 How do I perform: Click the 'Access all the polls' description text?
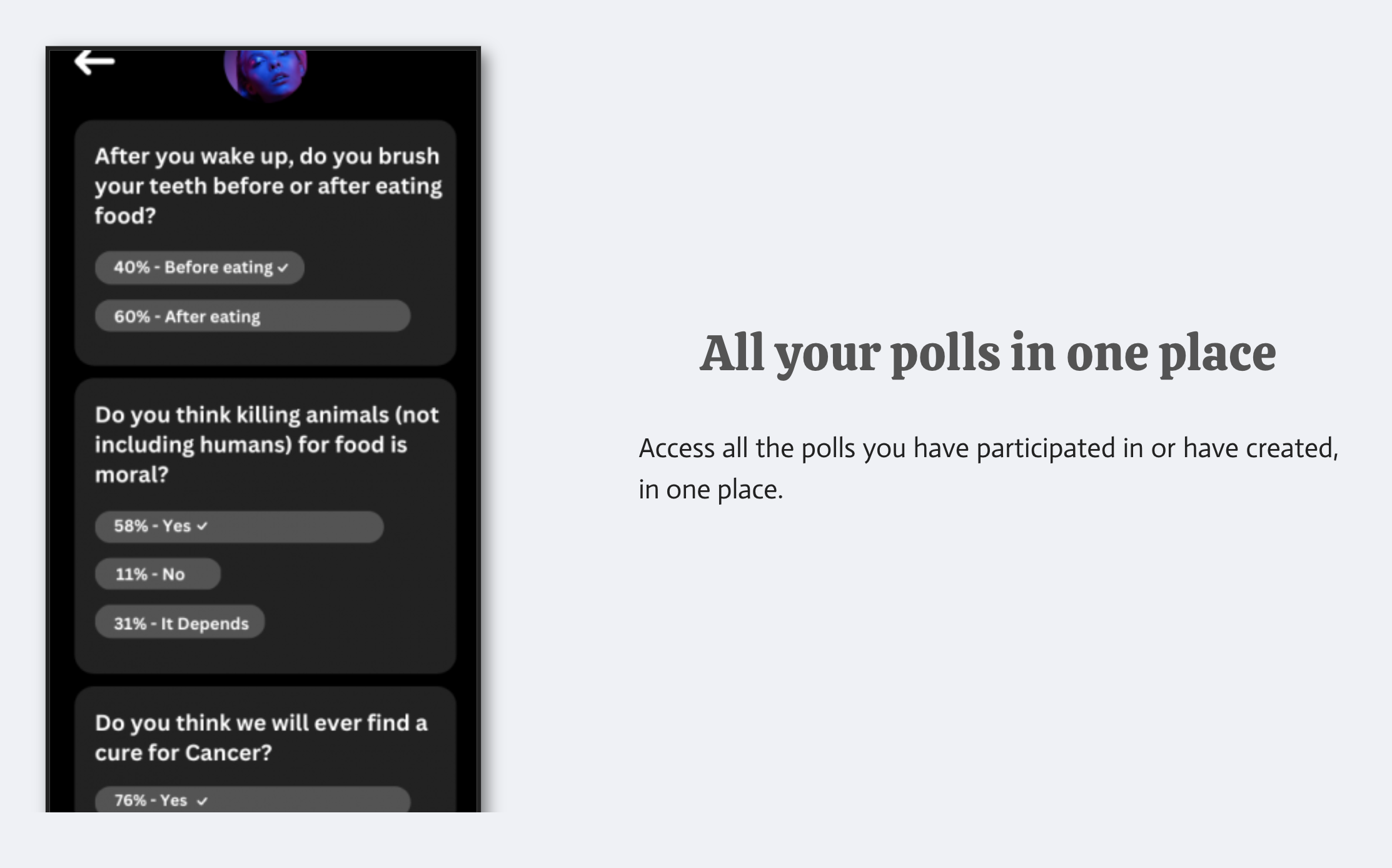click(x=987, y=468)
